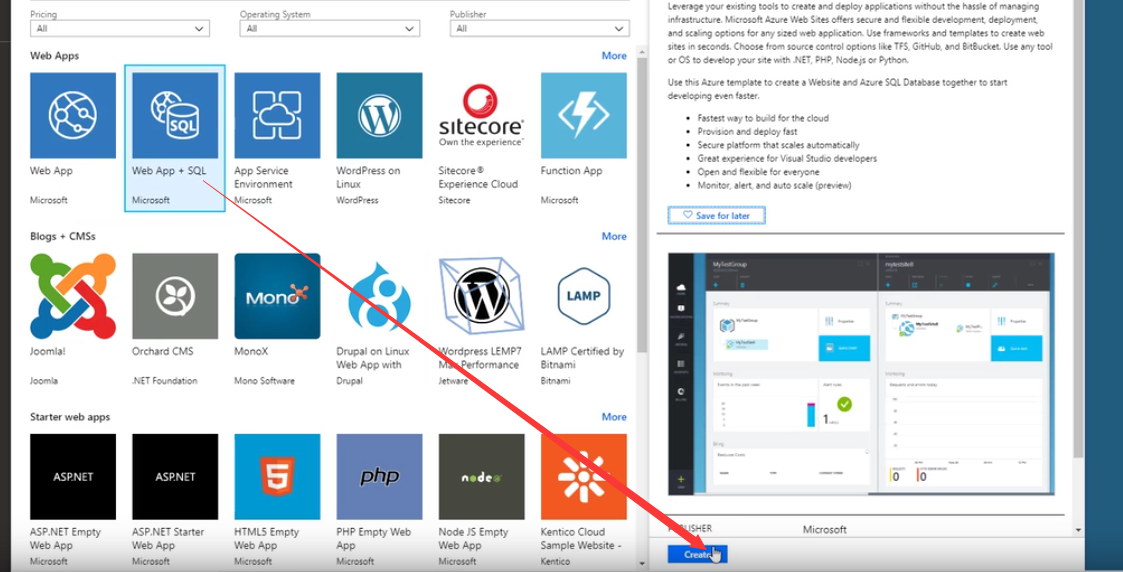This screenshot has height=572, width=1123.
Task: Click the marketplace list vertical scrollbar
Action: tap(642, 204)
